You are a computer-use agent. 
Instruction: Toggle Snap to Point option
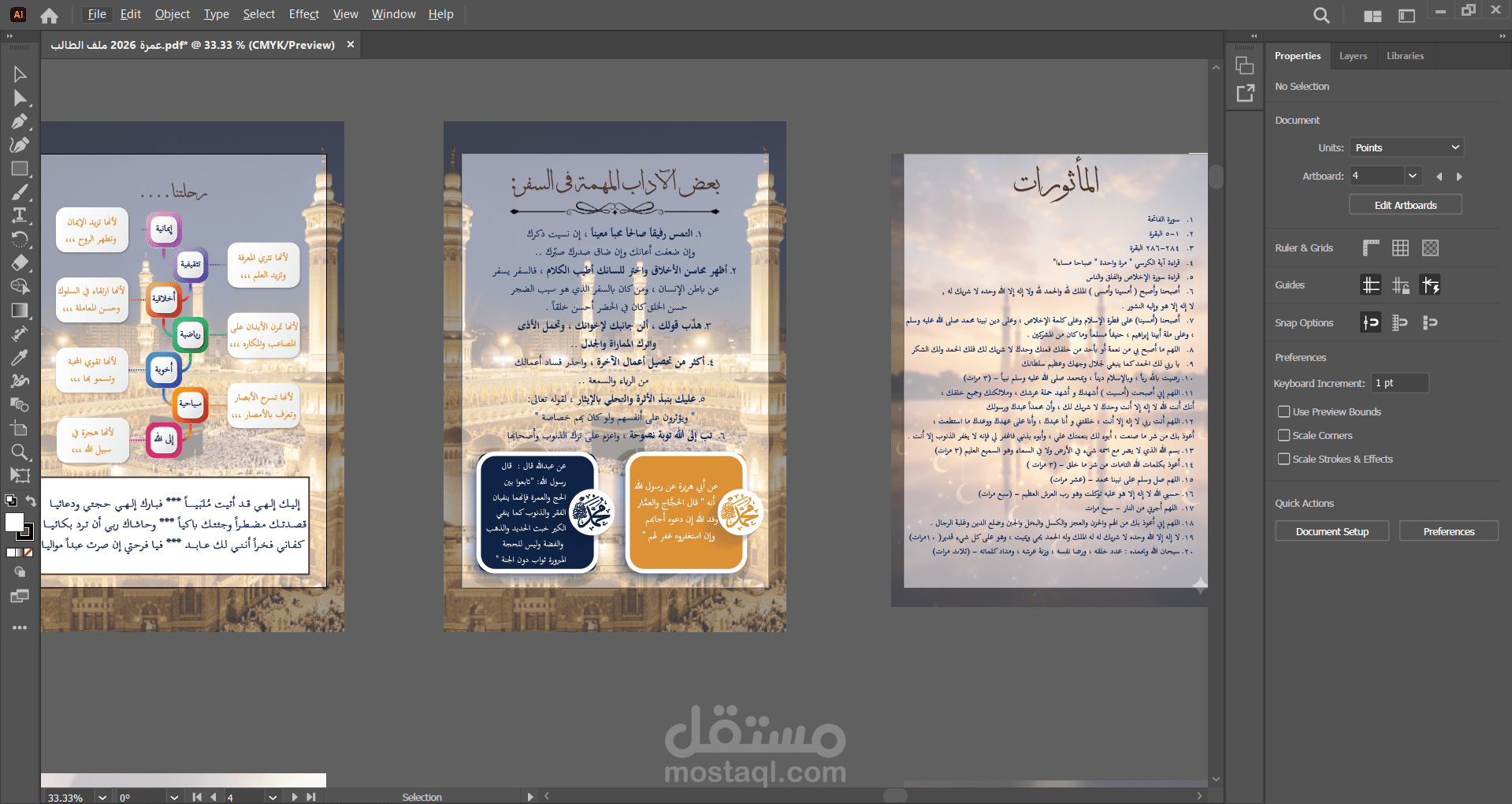[x=1371, y=322]
